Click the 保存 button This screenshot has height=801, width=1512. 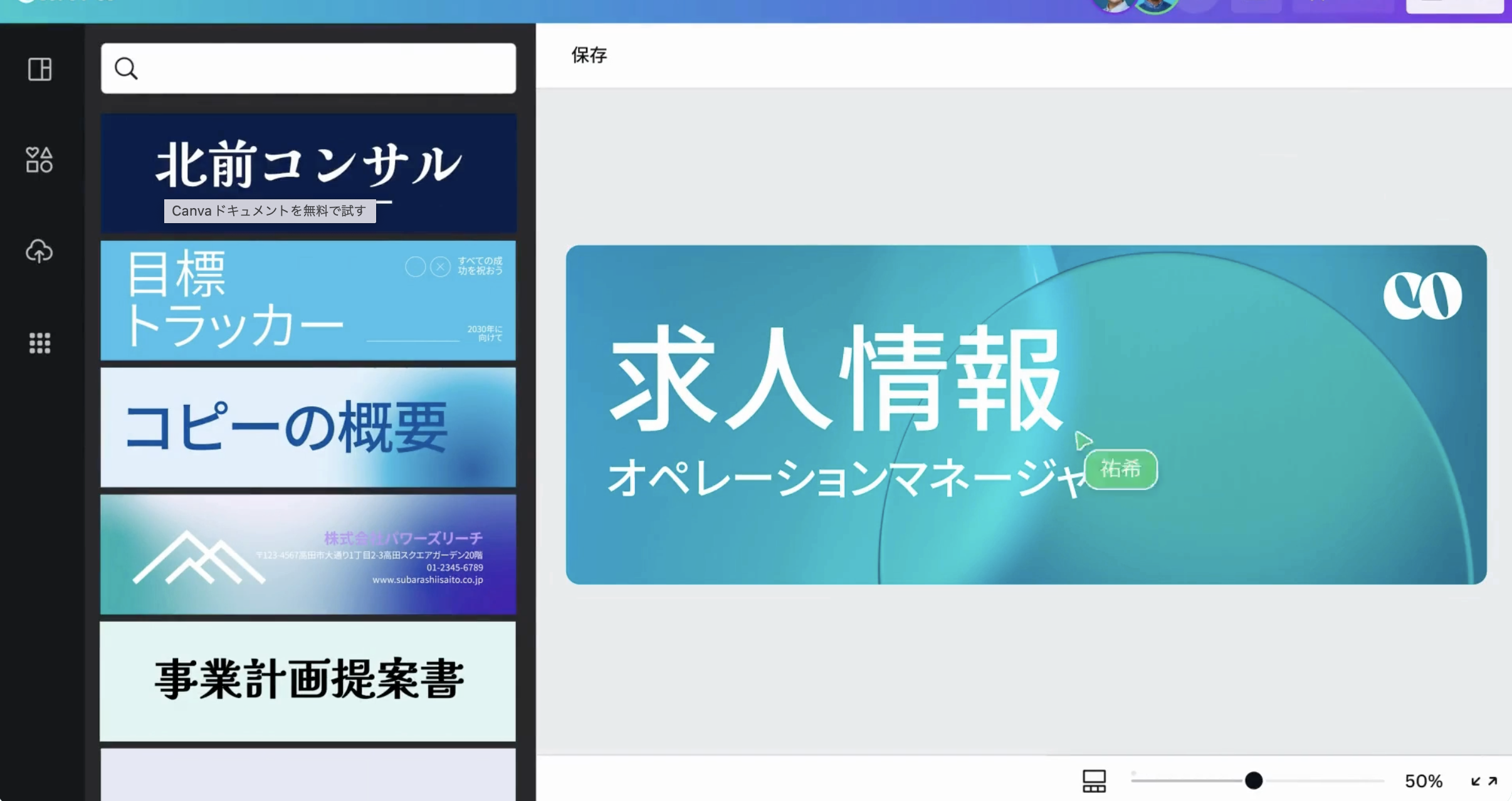[x=589, y=55]
